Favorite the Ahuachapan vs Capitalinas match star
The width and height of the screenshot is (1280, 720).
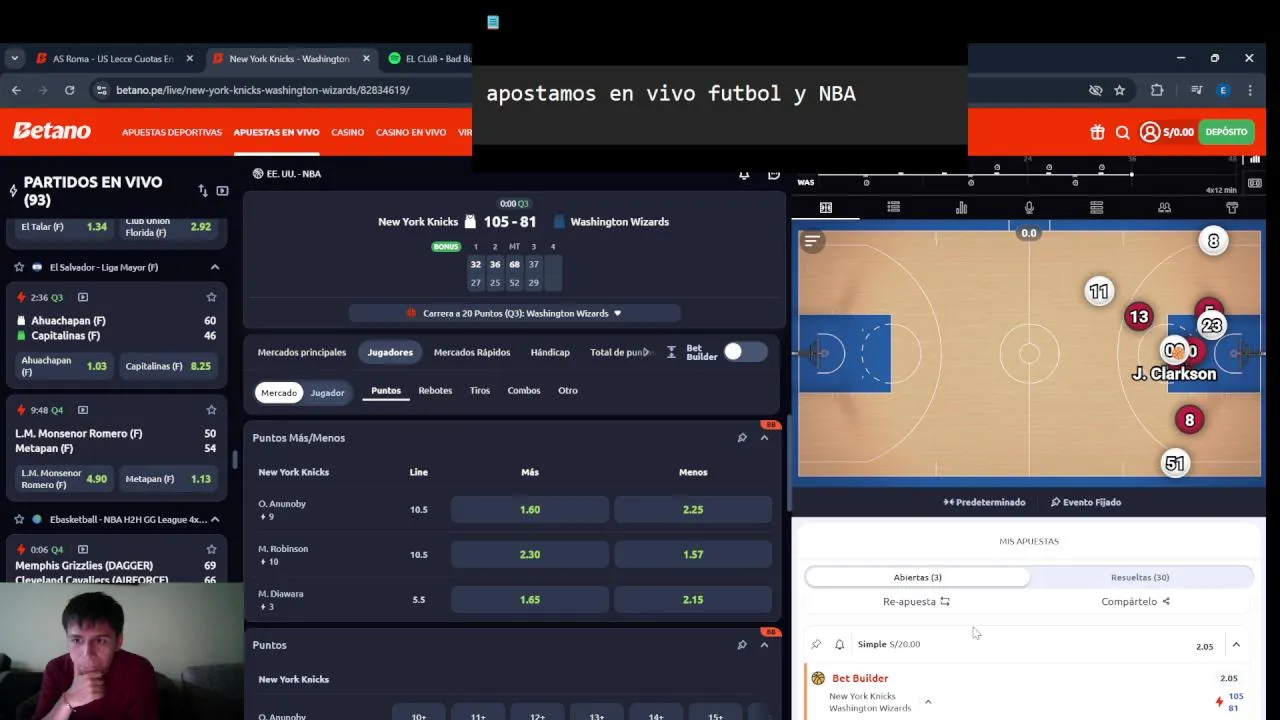[x=211, y=297]
